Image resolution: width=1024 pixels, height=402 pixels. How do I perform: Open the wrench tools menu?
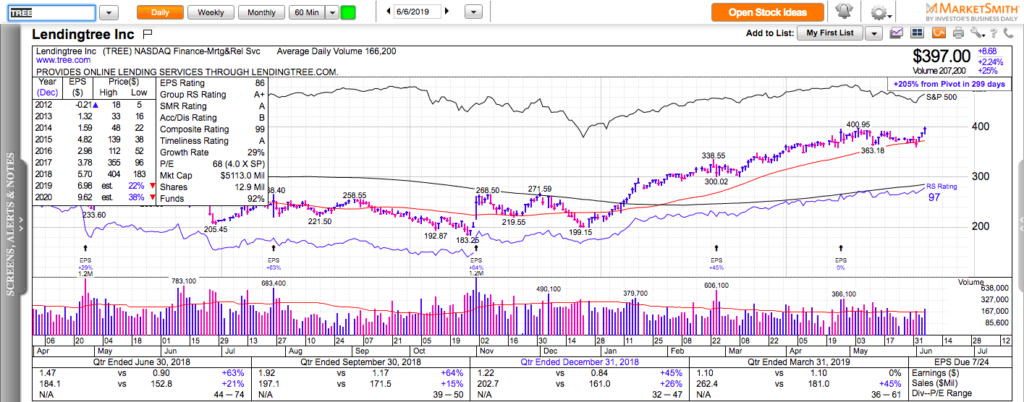point(976,33)
